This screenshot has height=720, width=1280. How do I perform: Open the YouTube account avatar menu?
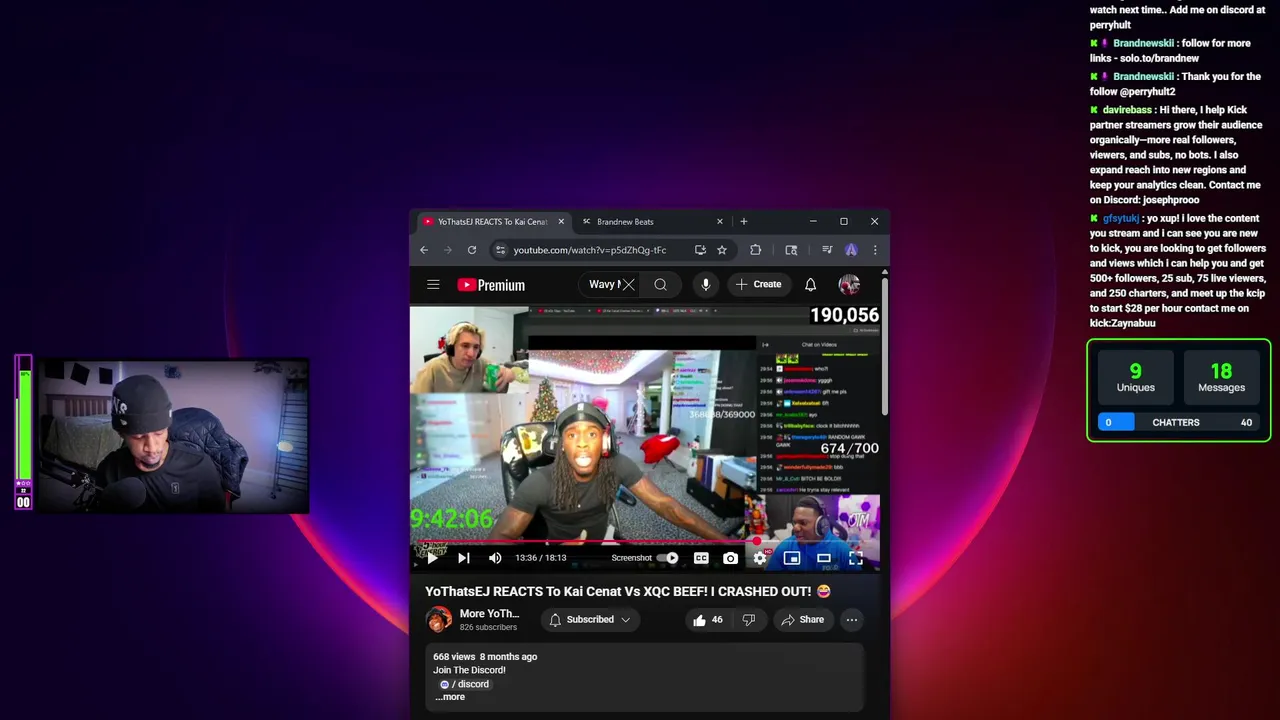tap(849, 285)
